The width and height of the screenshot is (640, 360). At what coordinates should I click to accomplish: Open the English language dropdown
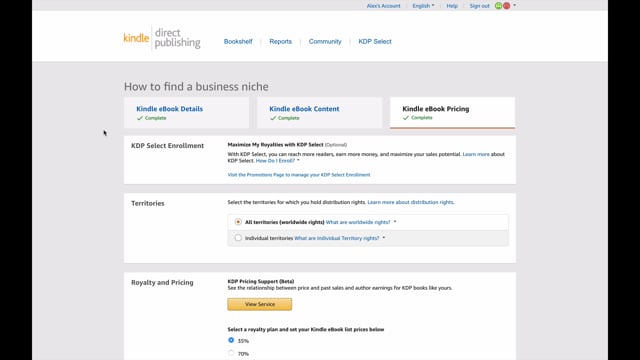pyautogui.click(x=423, y=6)
